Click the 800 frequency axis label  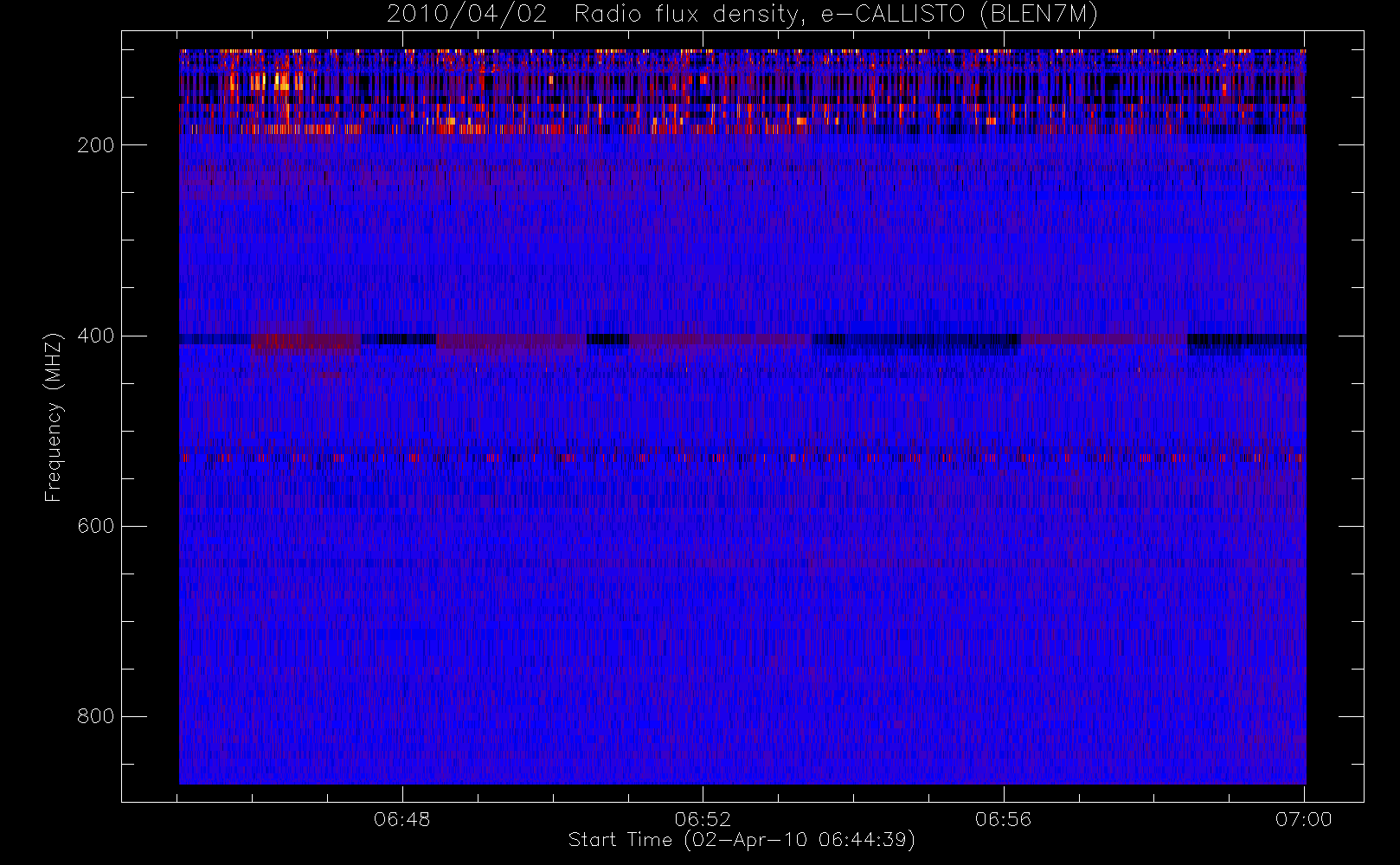95,716
